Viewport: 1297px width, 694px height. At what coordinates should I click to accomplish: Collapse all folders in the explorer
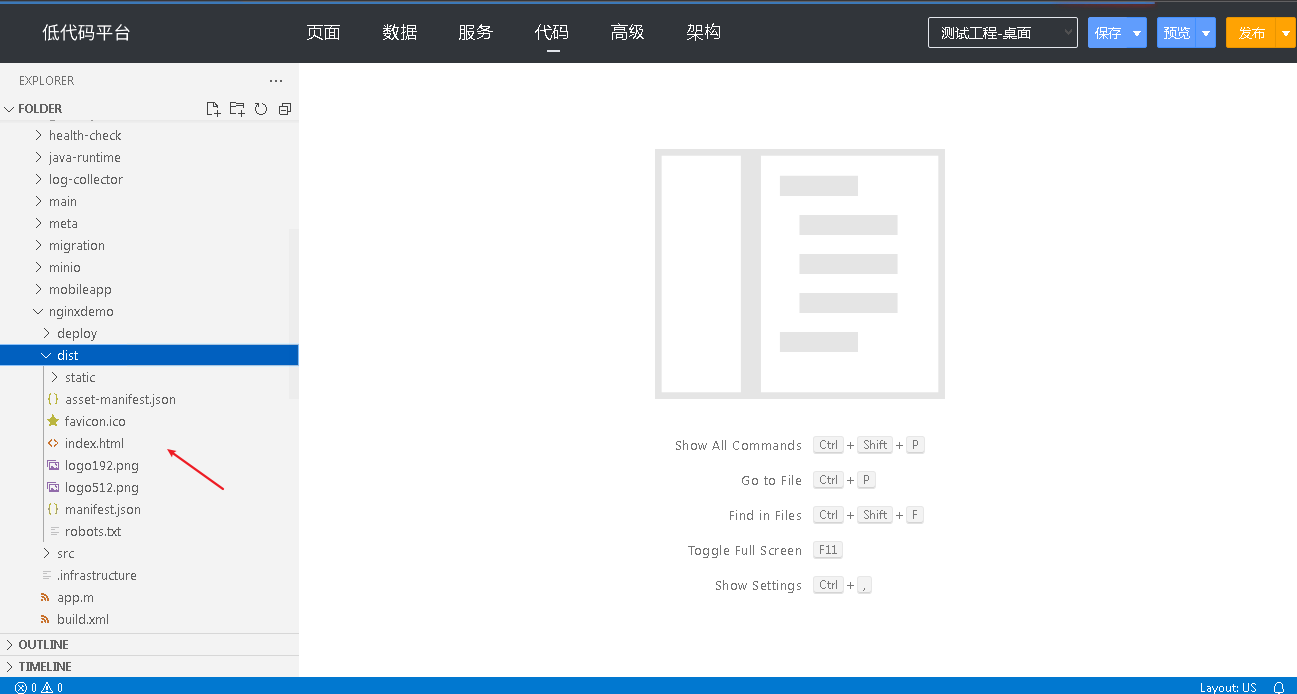(x=285, y=109)
